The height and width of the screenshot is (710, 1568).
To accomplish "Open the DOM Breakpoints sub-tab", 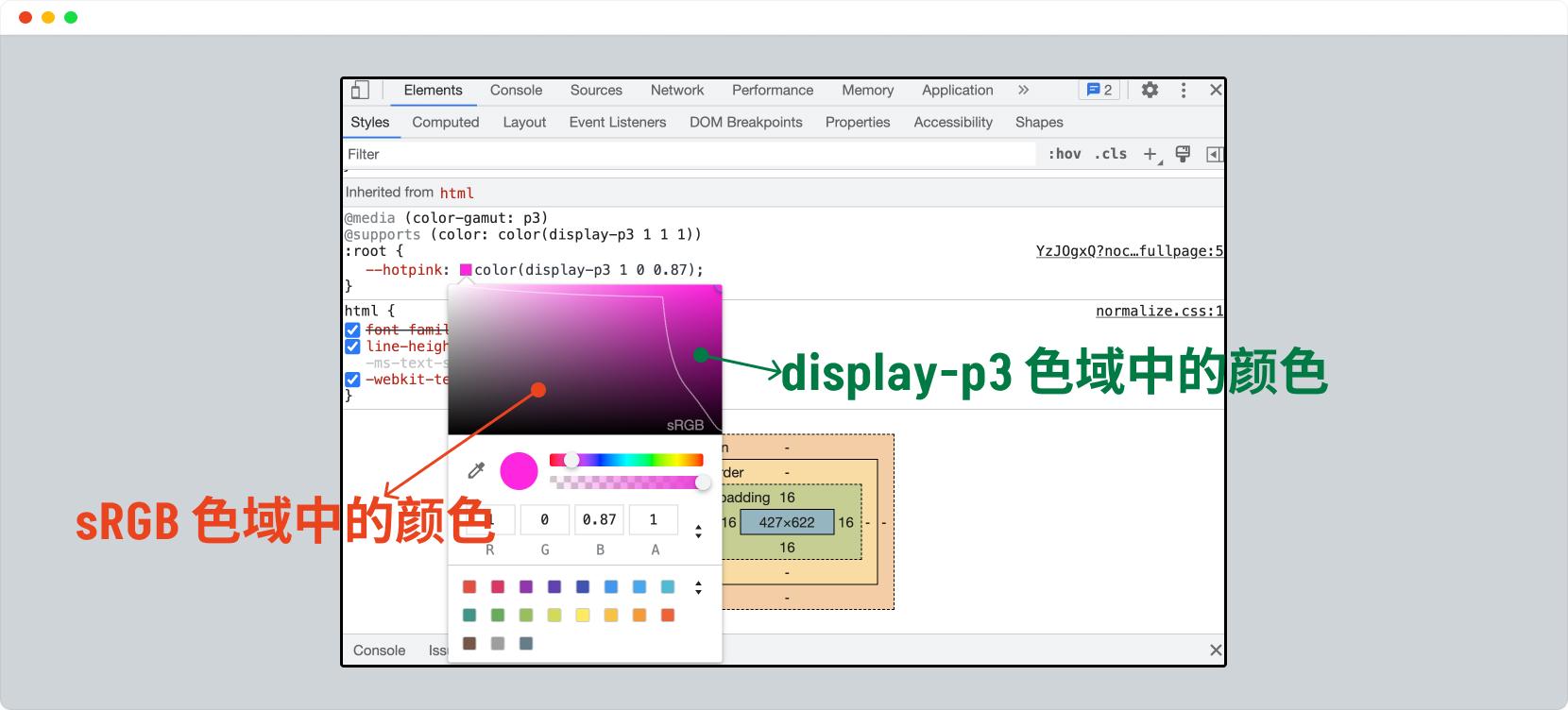I will point(746,122).
